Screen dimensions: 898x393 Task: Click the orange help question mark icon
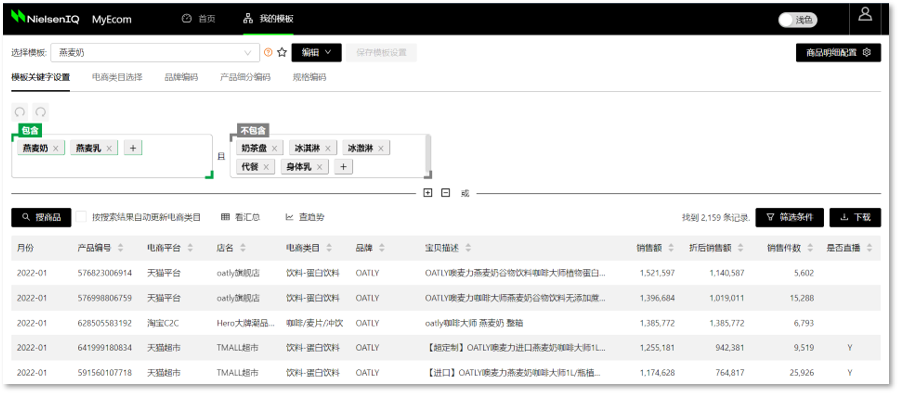tap(268, 53)
